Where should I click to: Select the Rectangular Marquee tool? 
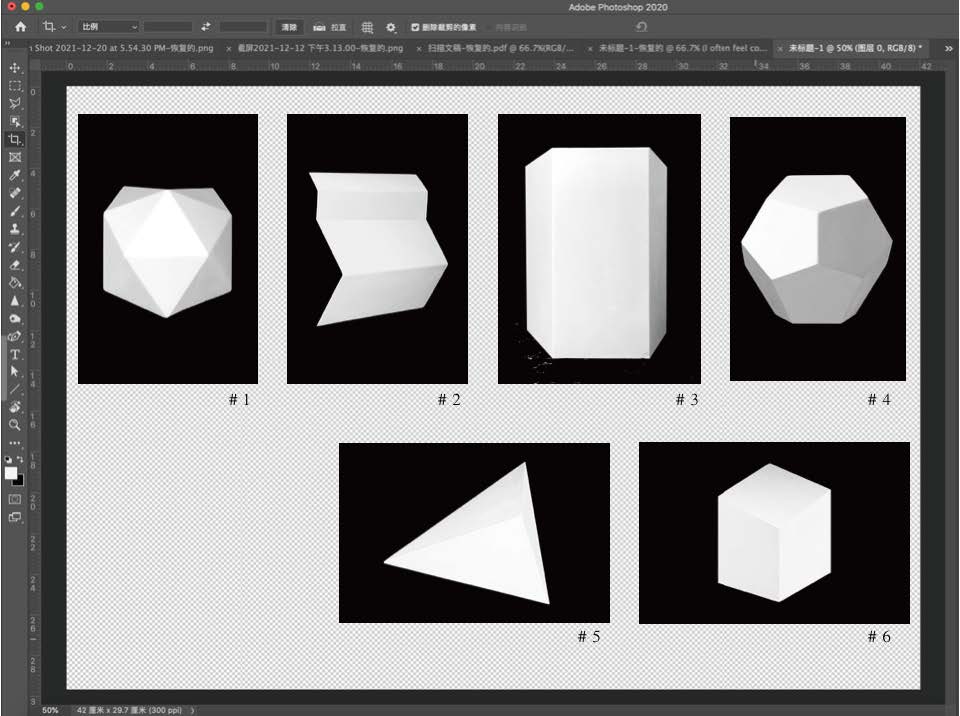15,86
